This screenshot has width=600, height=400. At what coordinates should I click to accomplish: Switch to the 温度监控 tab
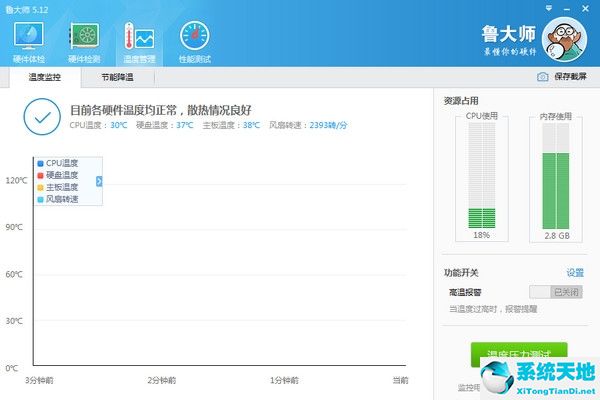point(45,77)
